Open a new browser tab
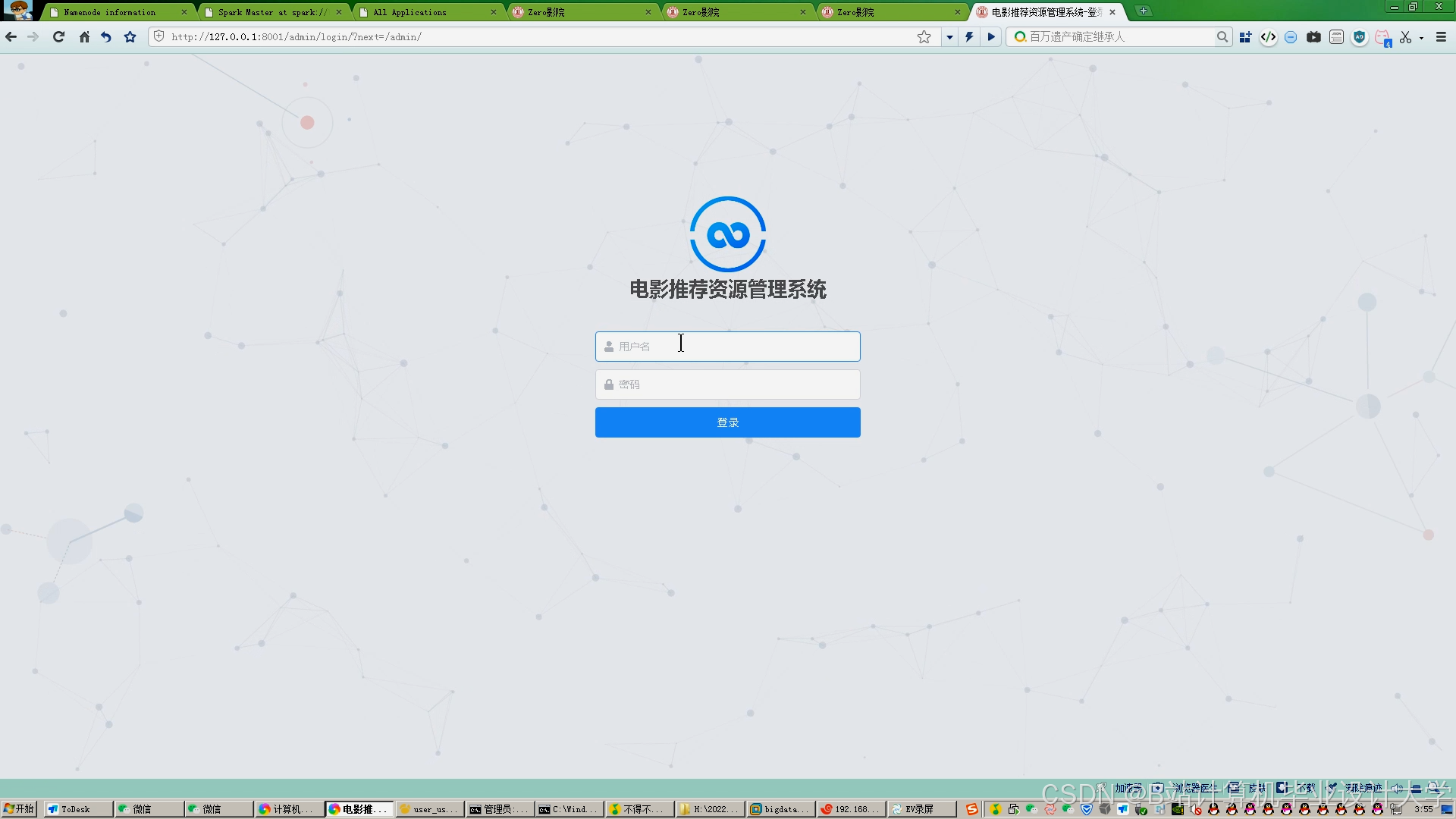Viewport: 1456px width, 819px height. coord(1143,11)
